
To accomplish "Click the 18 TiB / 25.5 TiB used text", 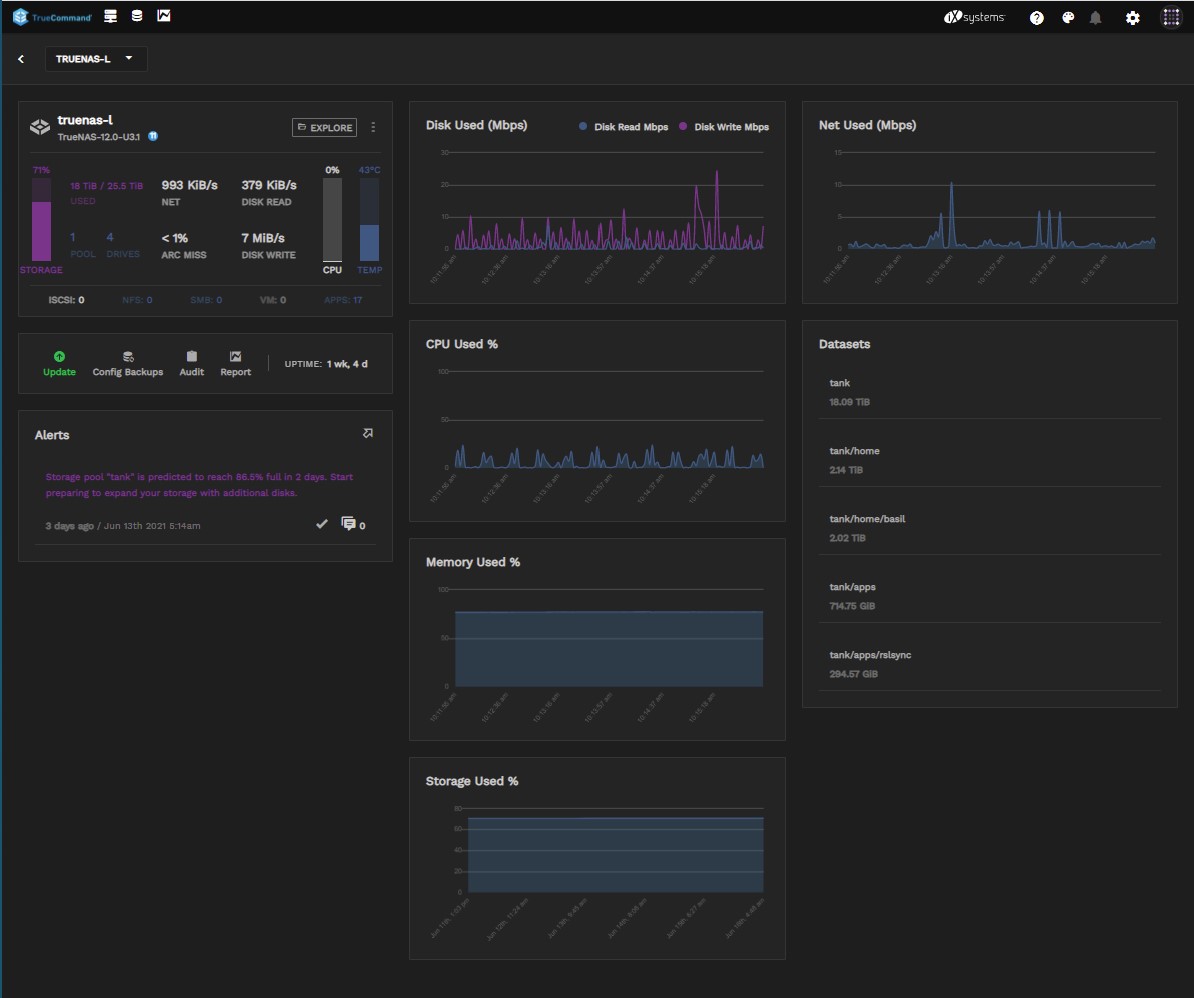I will pyautogui.click(x=107, y=186).
